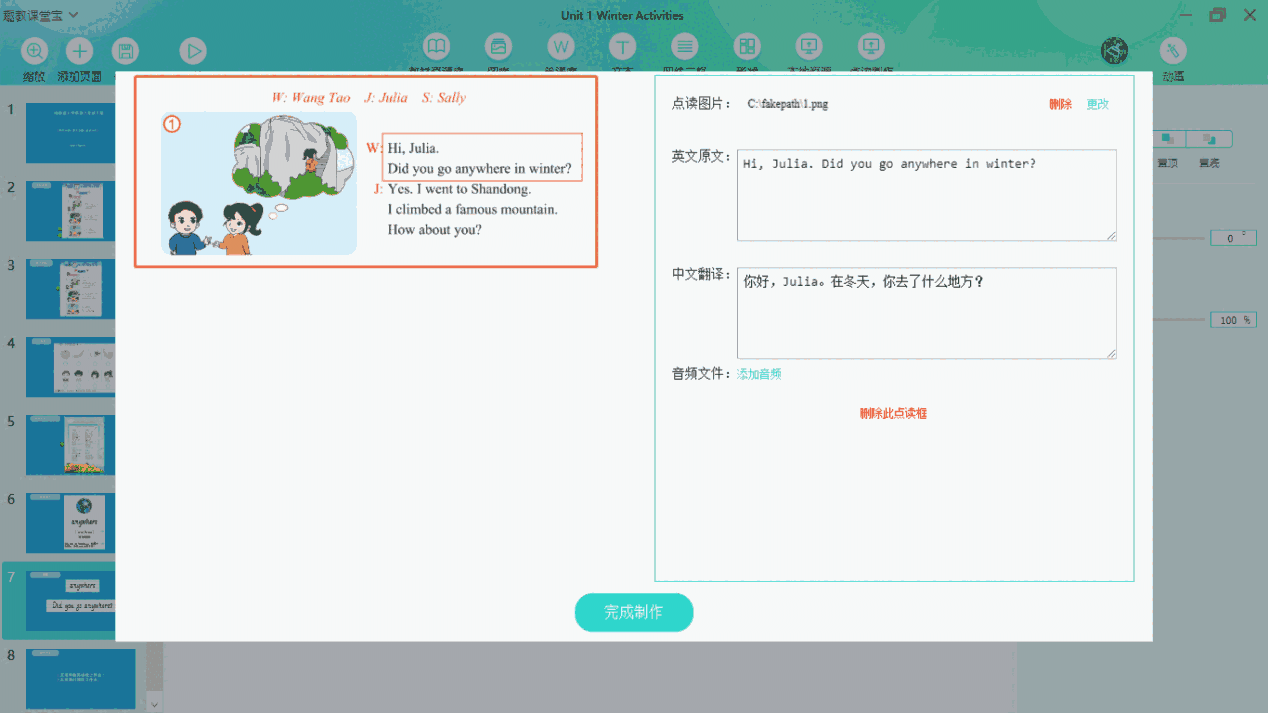Open the animation (动画) tool icon

[1173, 51]
